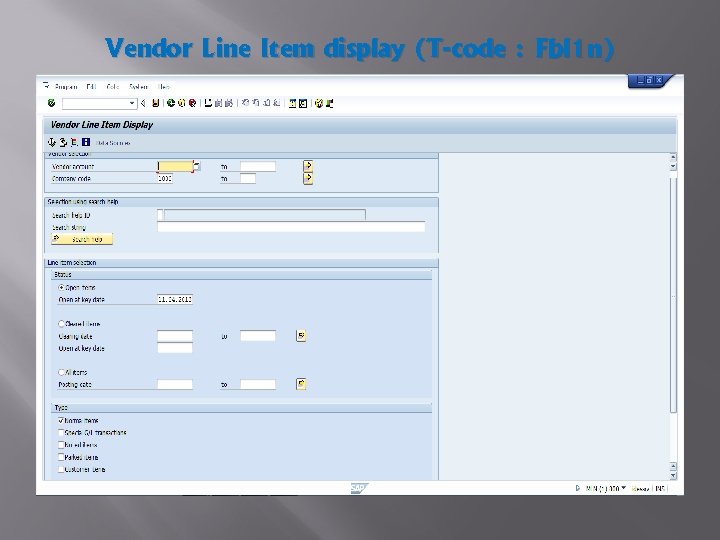Click the Vendor account input field
The width and height of the screenshot is (720, 540).
click(x=175, y=166)
